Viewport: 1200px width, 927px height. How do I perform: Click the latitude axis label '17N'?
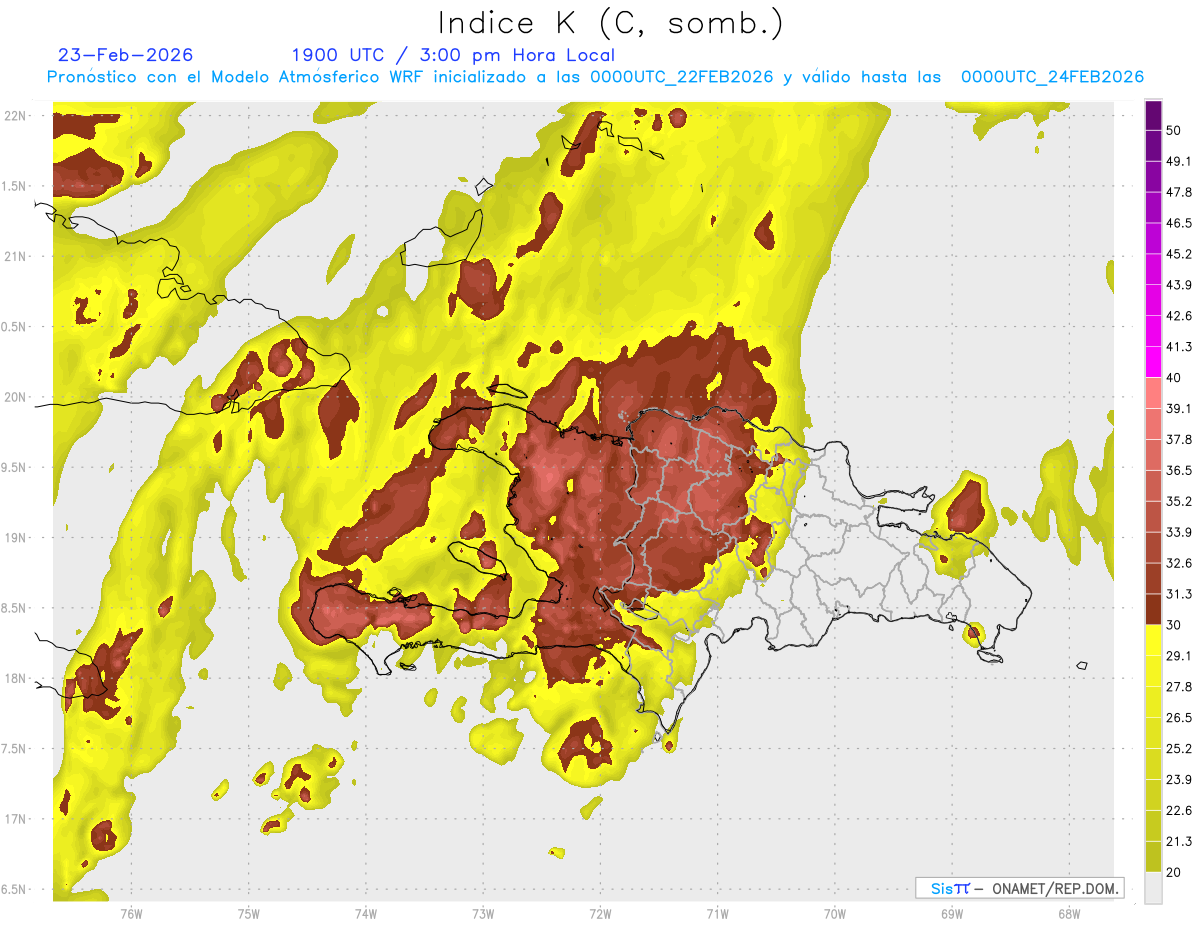pos(17,820)
